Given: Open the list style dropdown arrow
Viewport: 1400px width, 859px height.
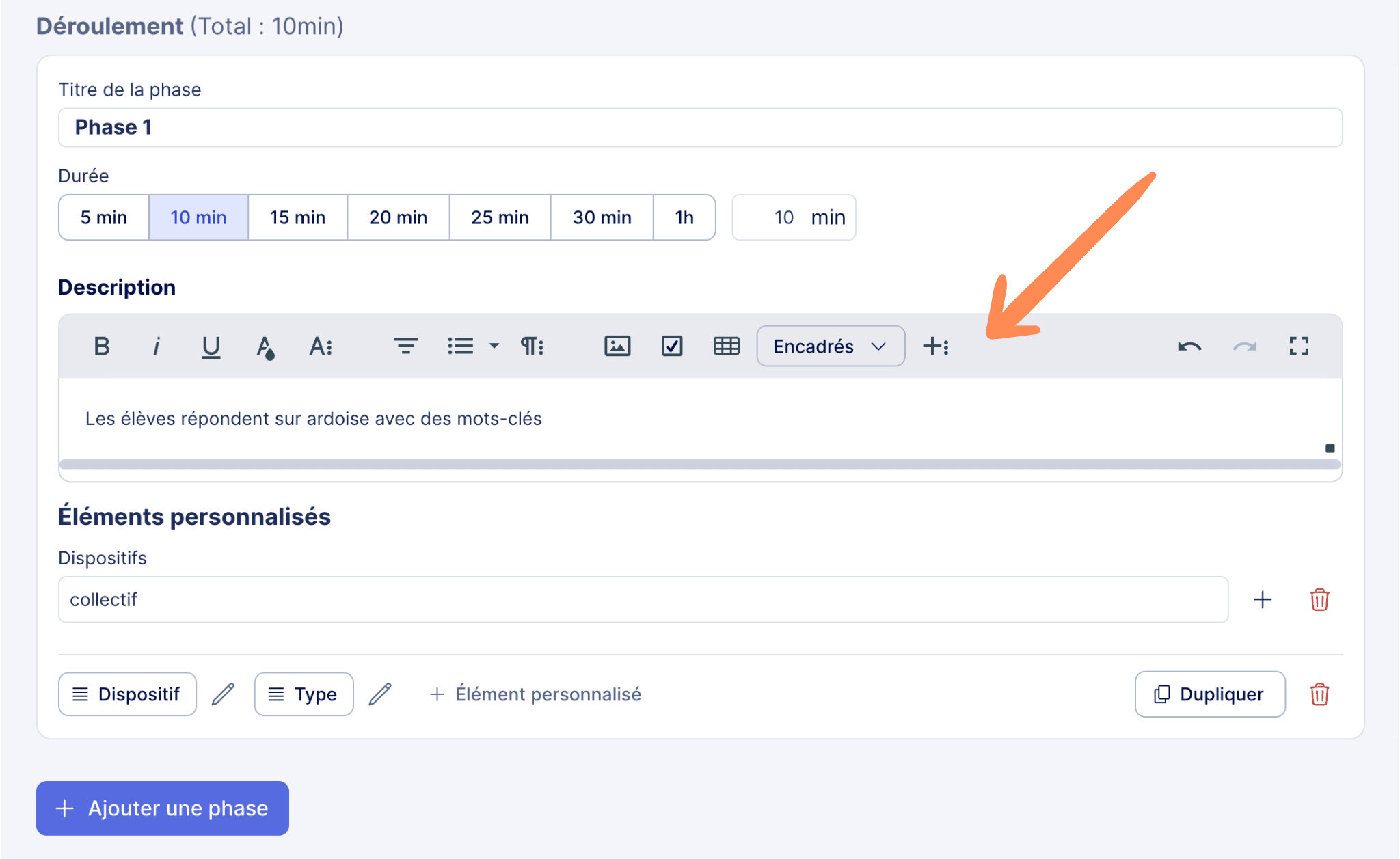Looking at the screenshot, I should coord(494,346).
